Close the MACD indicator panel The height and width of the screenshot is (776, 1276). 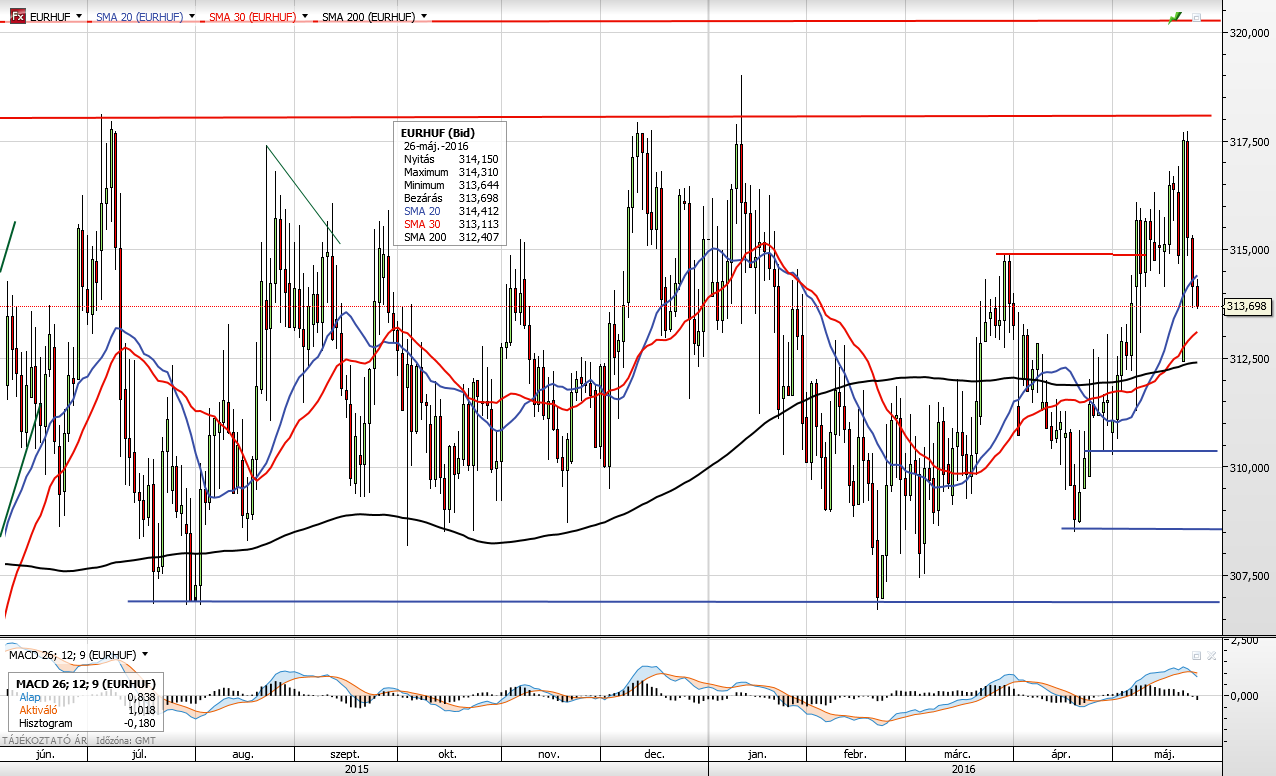(1211, 655)
